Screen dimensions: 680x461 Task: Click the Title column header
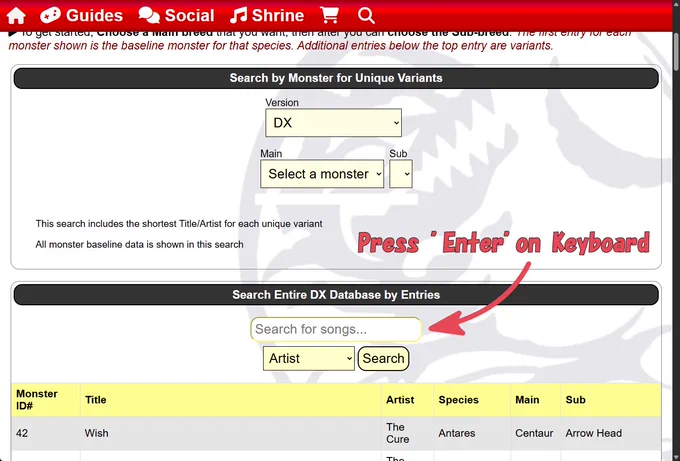pyautogui.click(x=231, y=399)
